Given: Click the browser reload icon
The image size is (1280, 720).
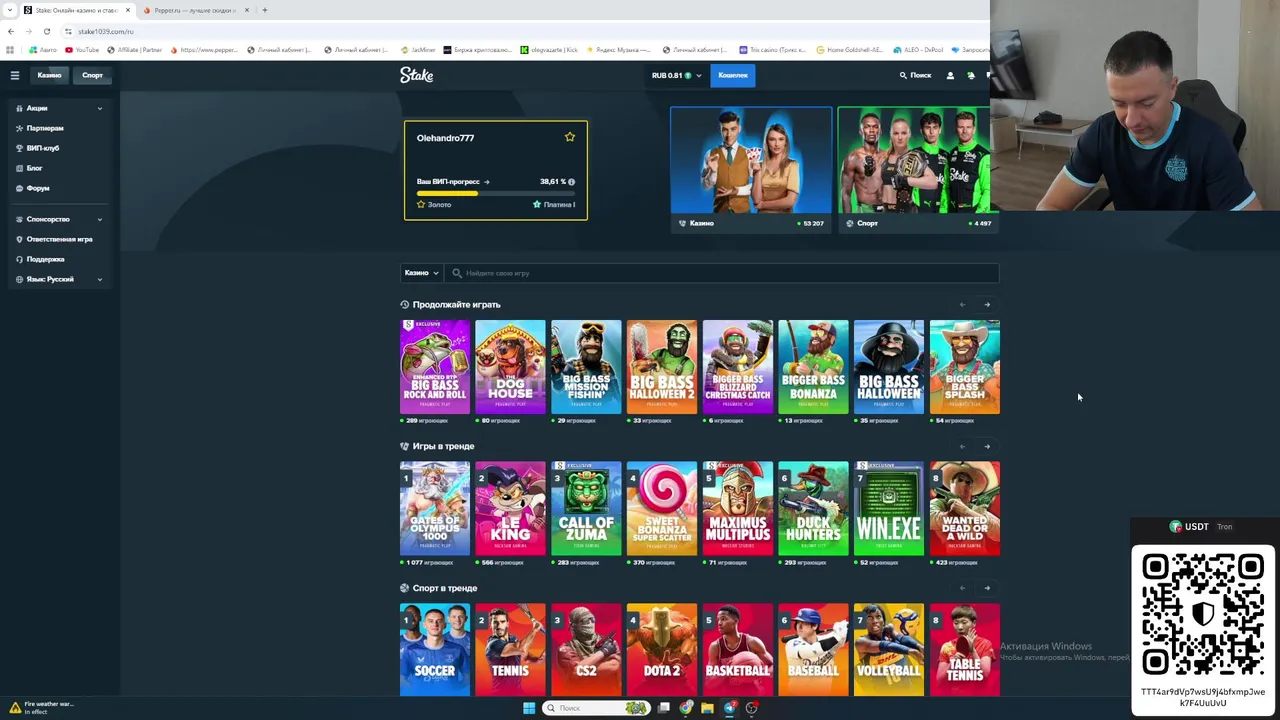Looking at the screenshot, I should click(x=46, y=31).
